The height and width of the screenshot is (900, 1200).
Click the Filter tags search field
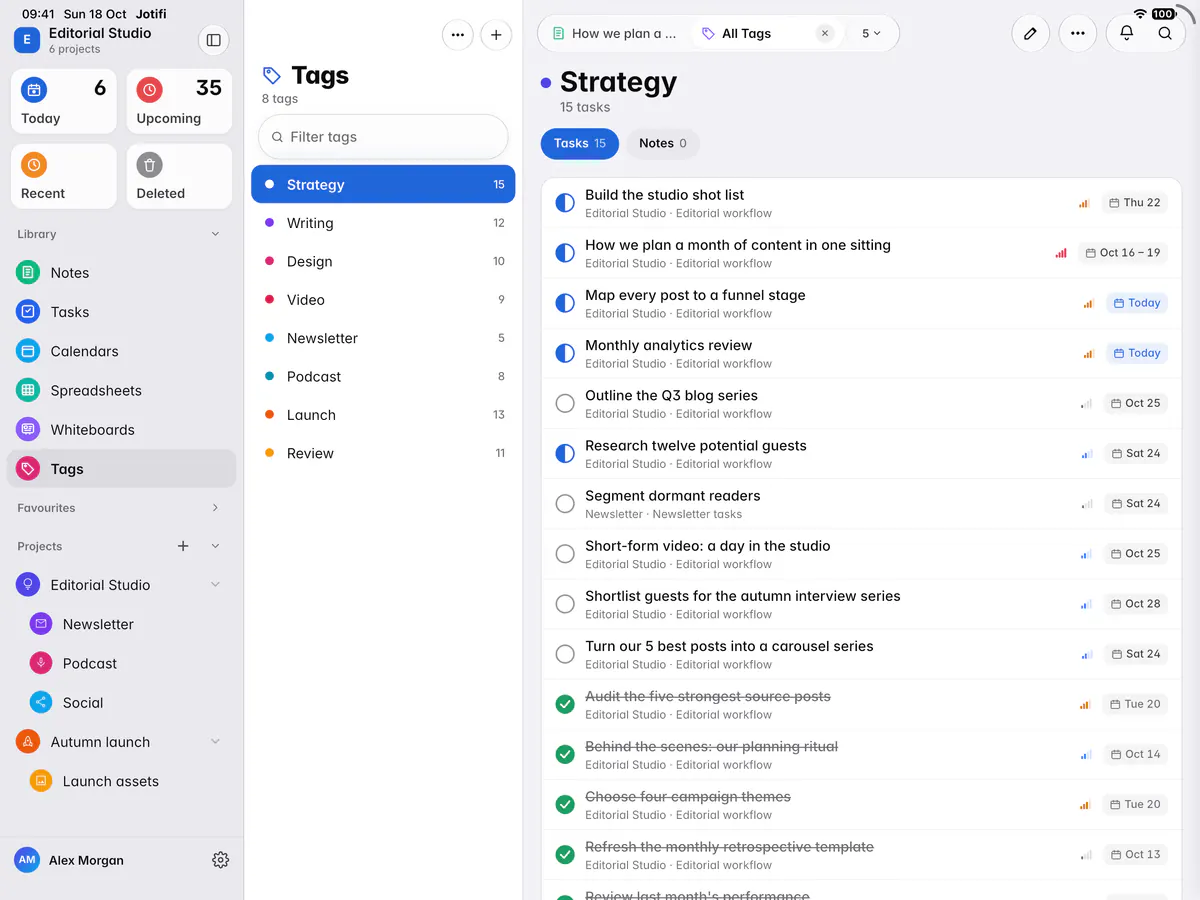tap(383, 137)
